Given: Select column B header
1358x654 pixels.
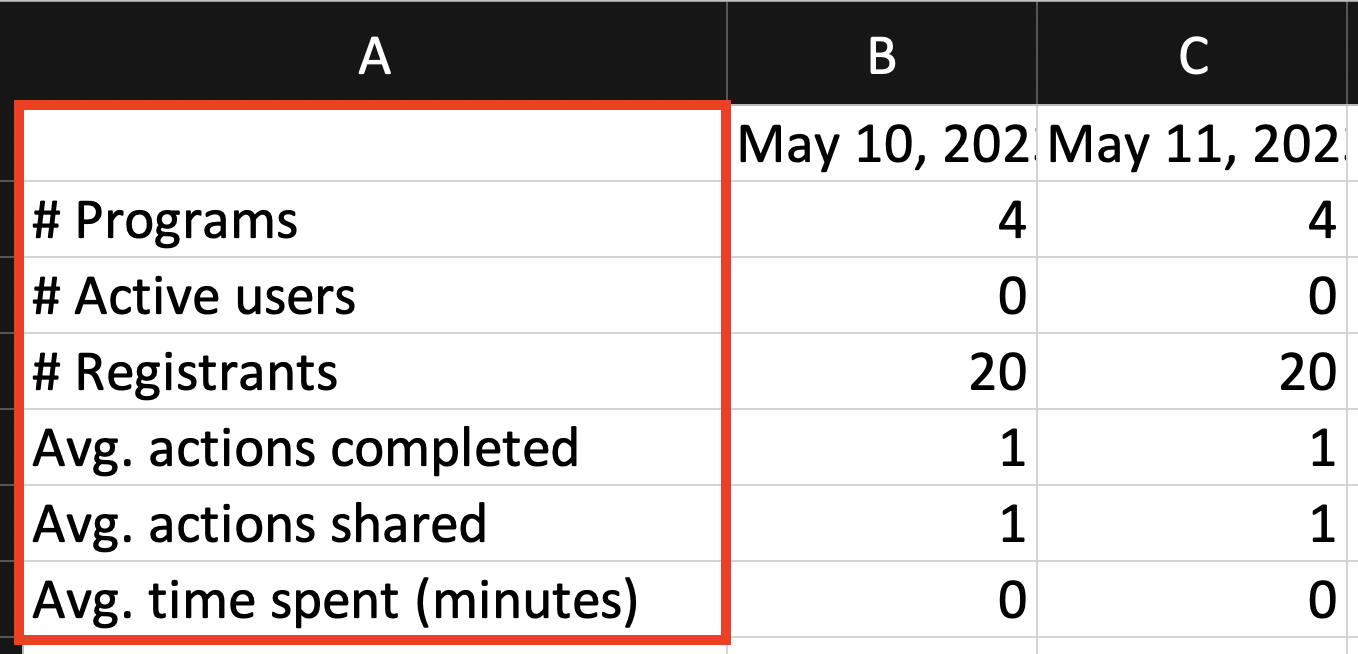Looking at the screenshot, I should tap(882, 56).
